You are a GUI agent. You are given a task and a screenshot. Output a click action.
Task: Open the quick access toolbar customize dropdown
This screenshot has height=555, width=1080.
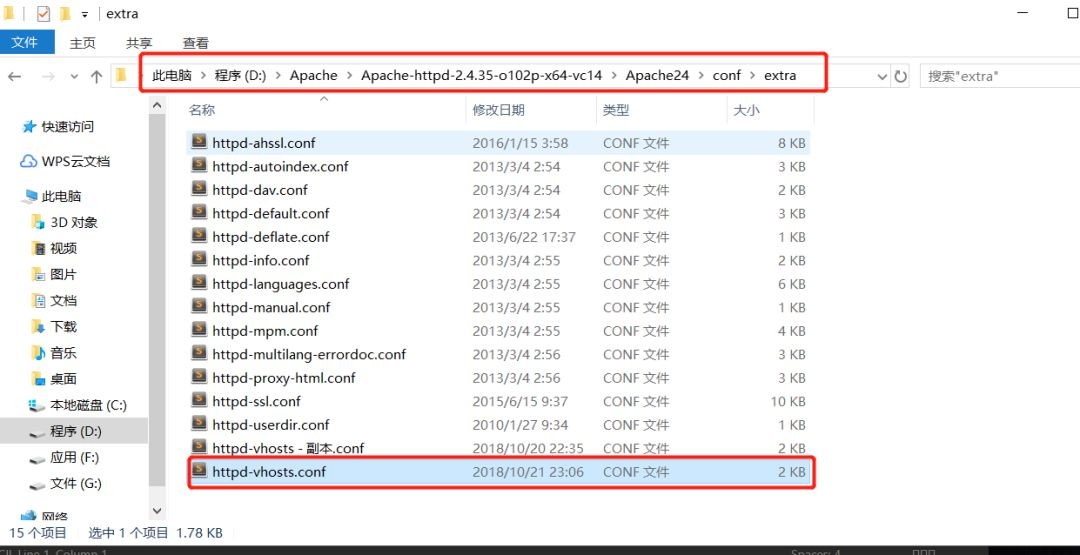(x=85, y=14)
